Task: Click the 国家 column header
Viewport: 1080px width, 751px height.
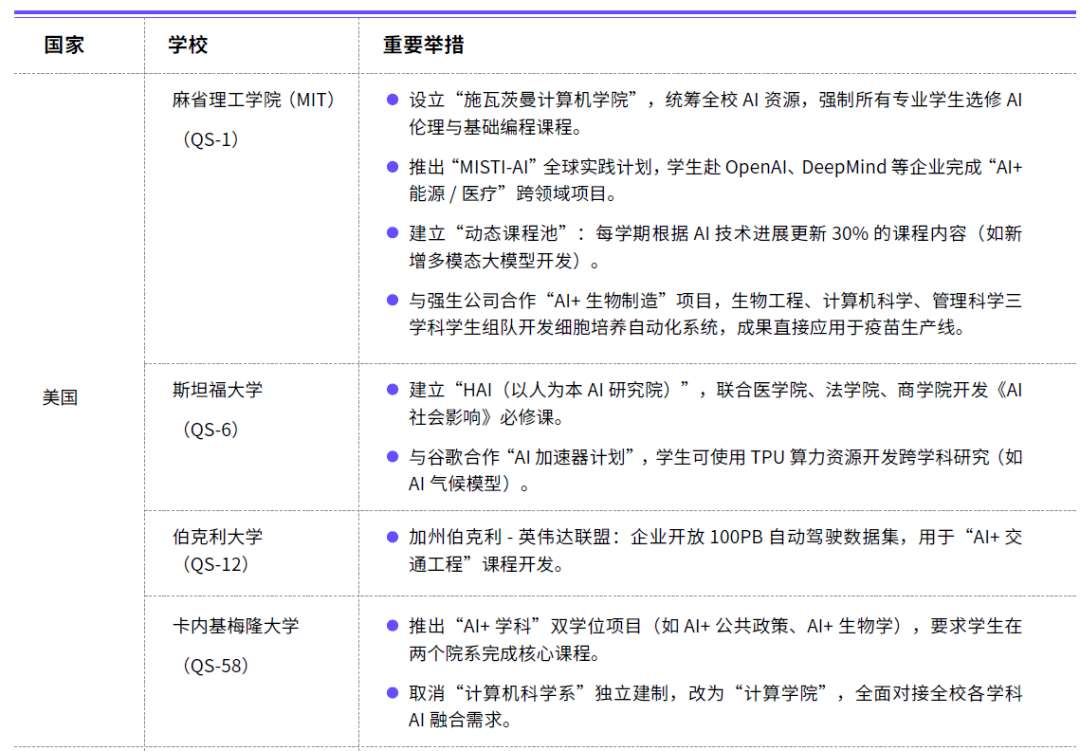Action: (x=64, y=46)
